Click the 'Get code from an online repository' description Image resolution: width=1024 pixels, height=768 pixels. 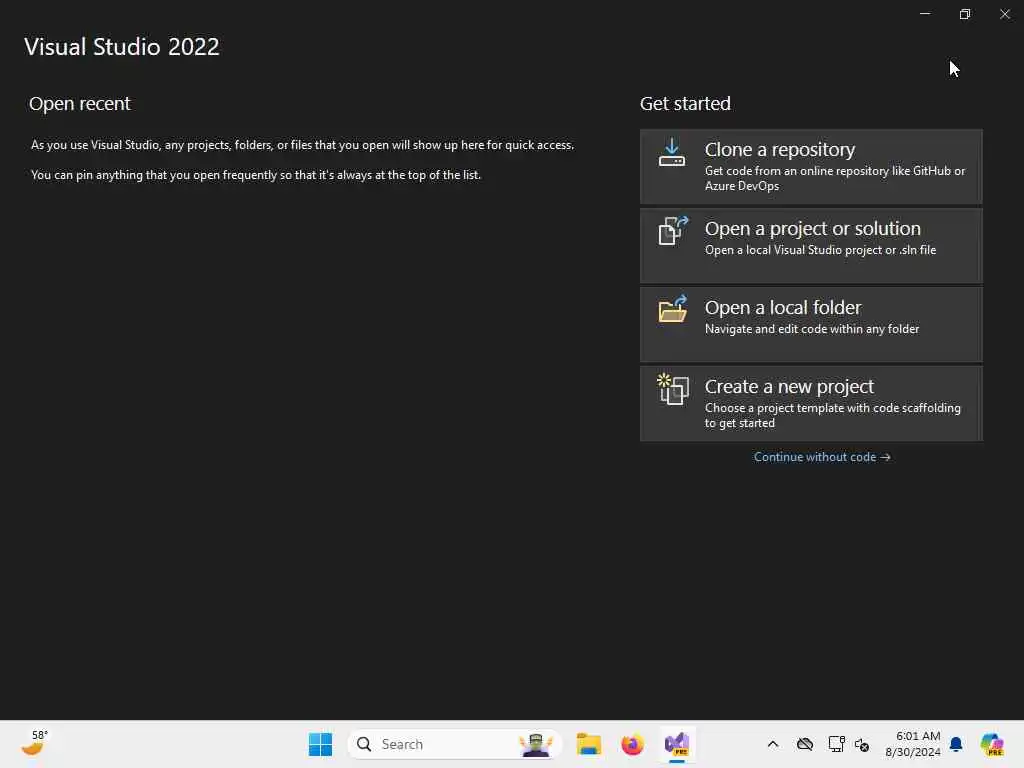(x=835, y=178)
